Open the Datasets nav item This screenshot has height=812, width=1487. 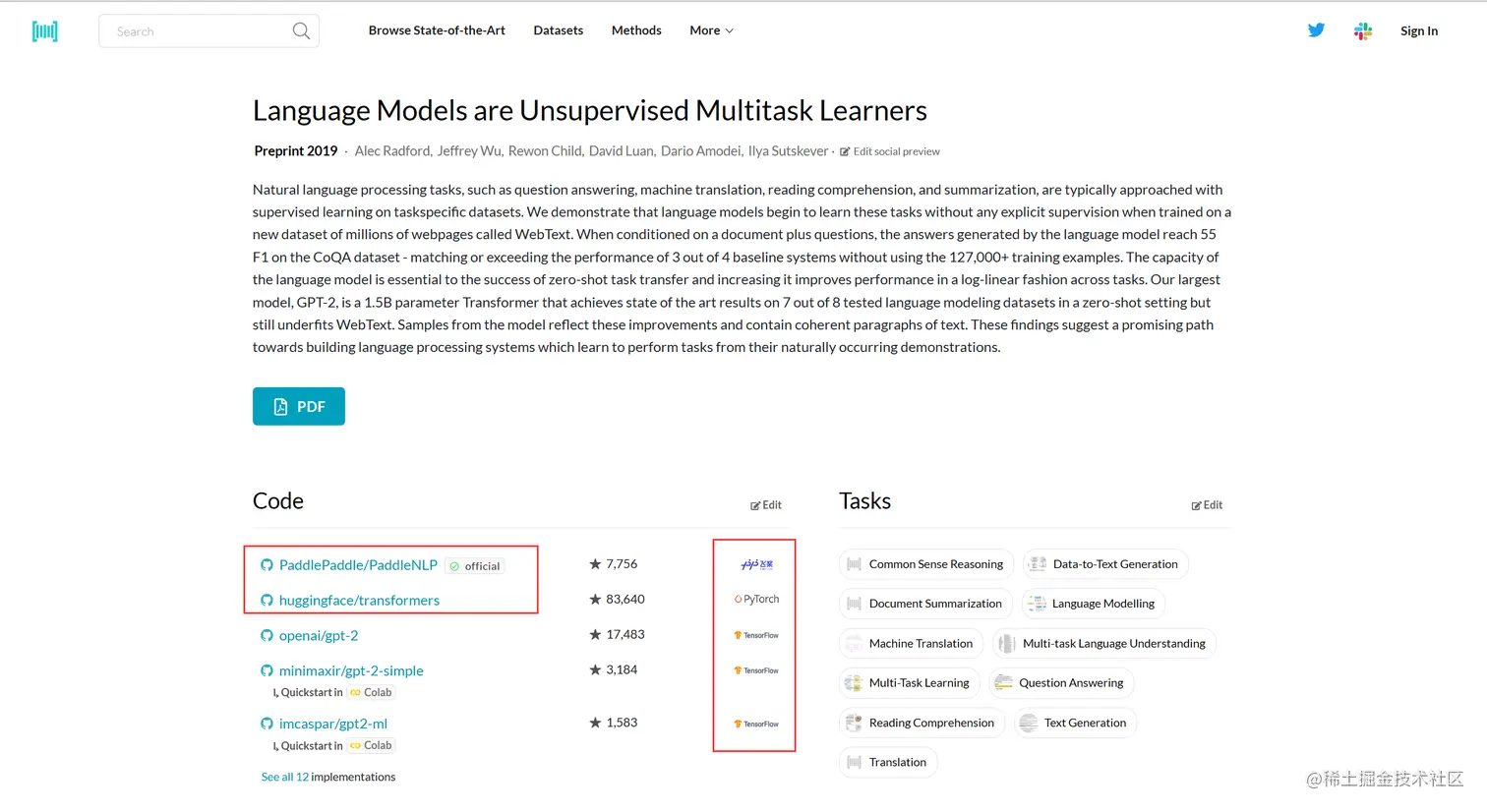(558, 30)
